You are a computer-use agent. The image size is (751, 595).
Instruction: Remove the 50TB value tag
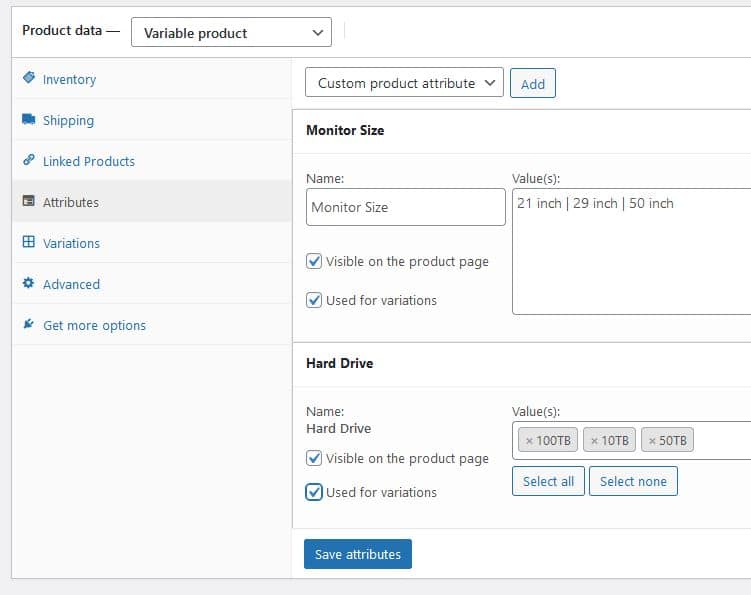click(652, 441)
